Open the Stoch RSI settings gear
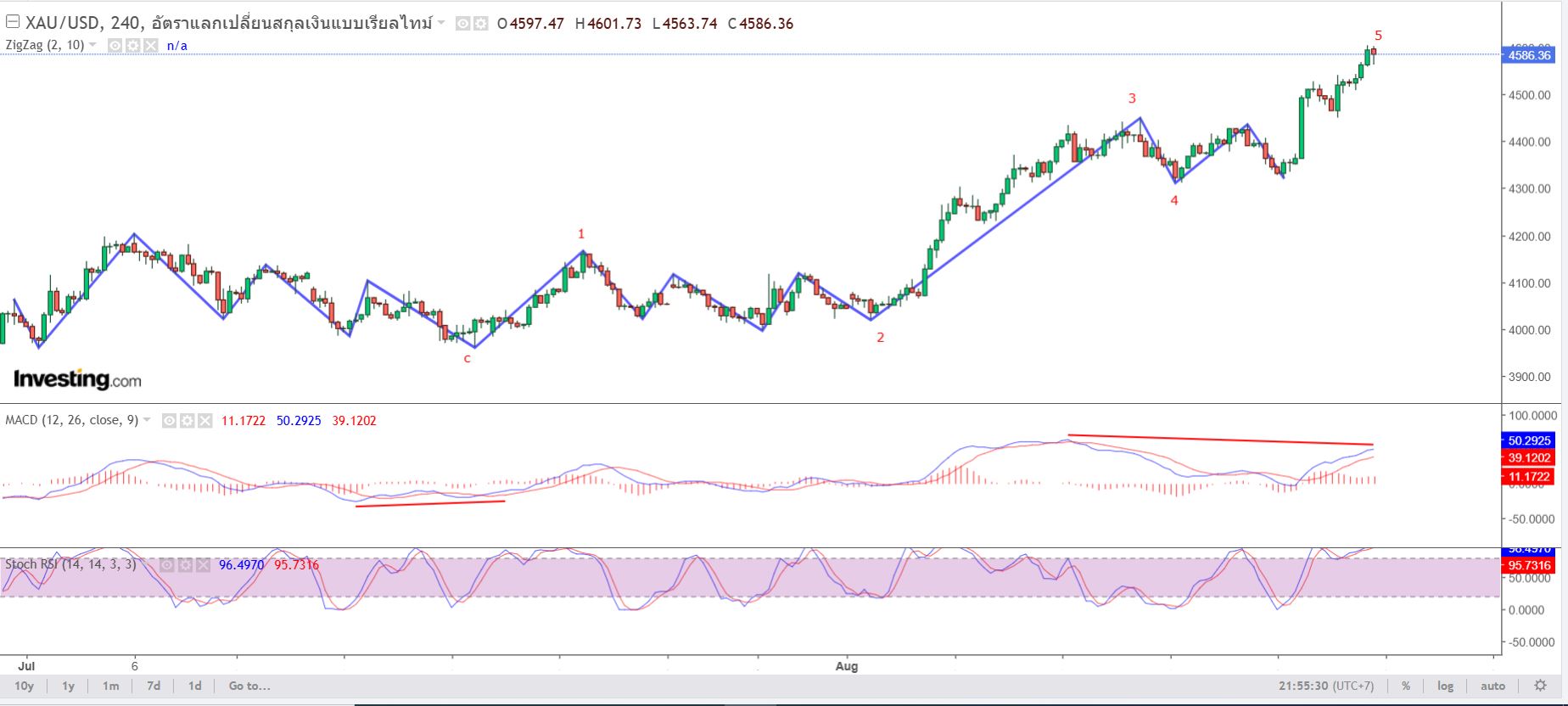Image resolution: width=1568 pixels, height=706 pixels. [x=186, y=564]
